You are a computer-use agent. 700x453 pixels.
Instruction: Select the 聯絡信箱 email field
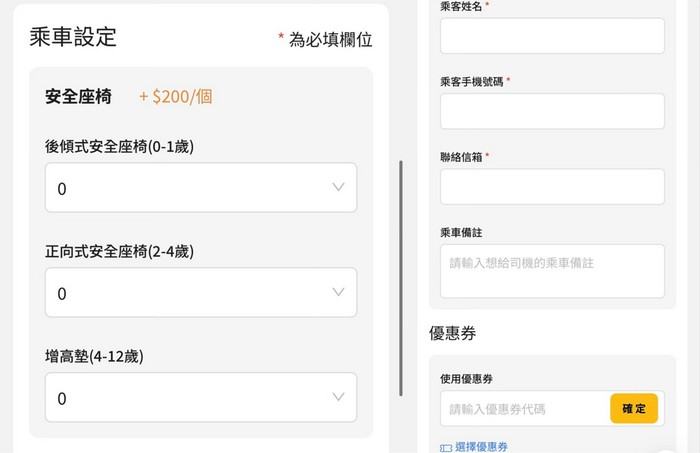(x=552, y=186)
